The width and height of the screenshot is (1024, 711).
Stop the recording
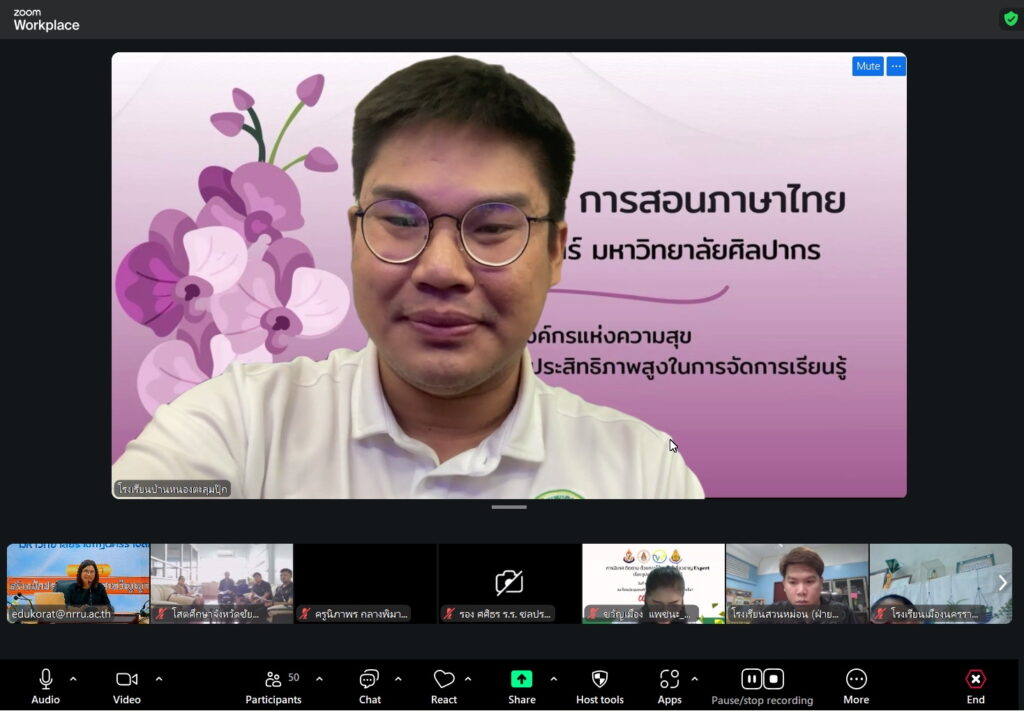click(x=774, y=679)
